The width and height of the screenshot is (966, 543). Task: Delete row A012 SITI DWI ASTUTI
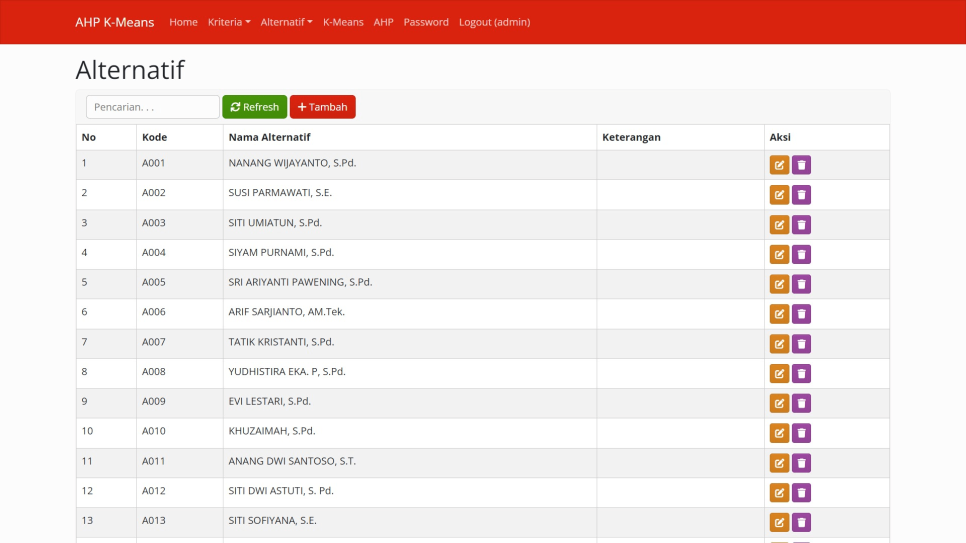click(801, 493)
